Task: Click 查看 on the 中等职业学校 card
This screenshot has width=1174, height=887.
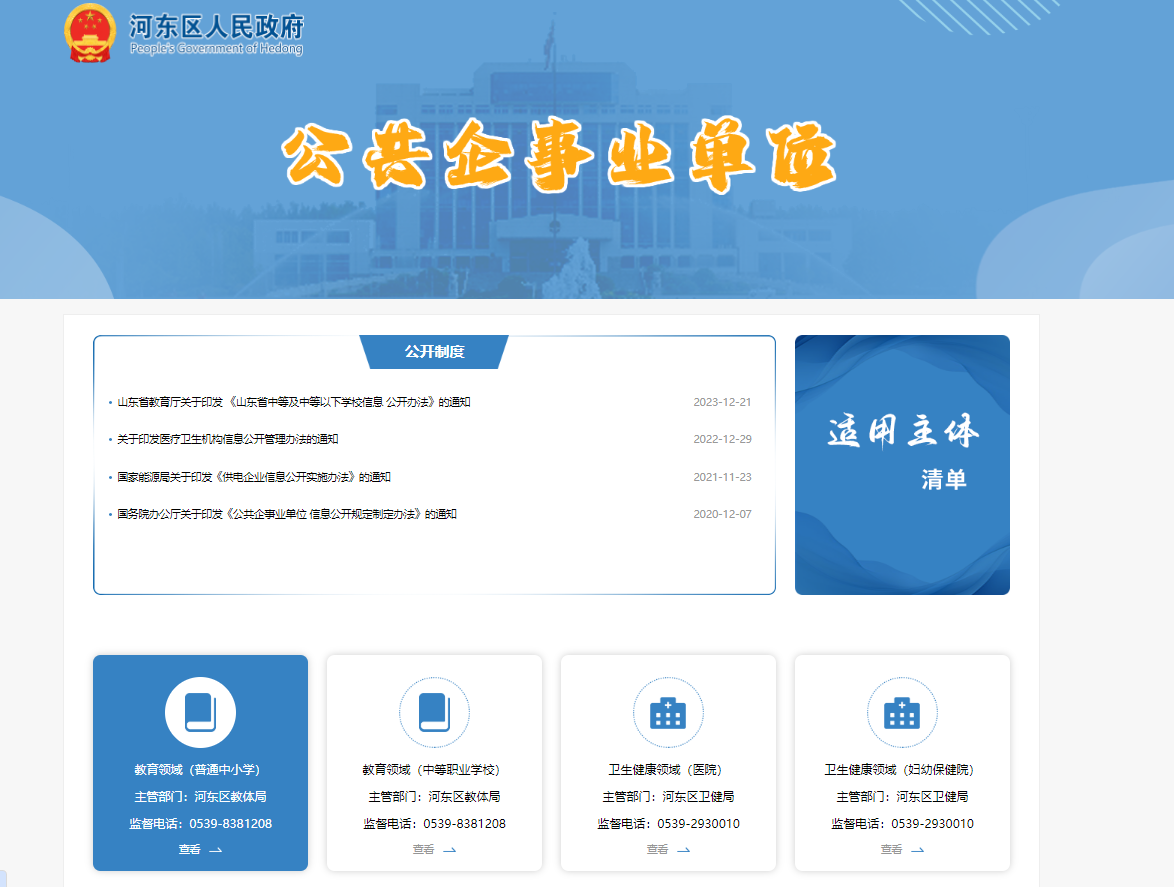Action: [x=424, y=850]
